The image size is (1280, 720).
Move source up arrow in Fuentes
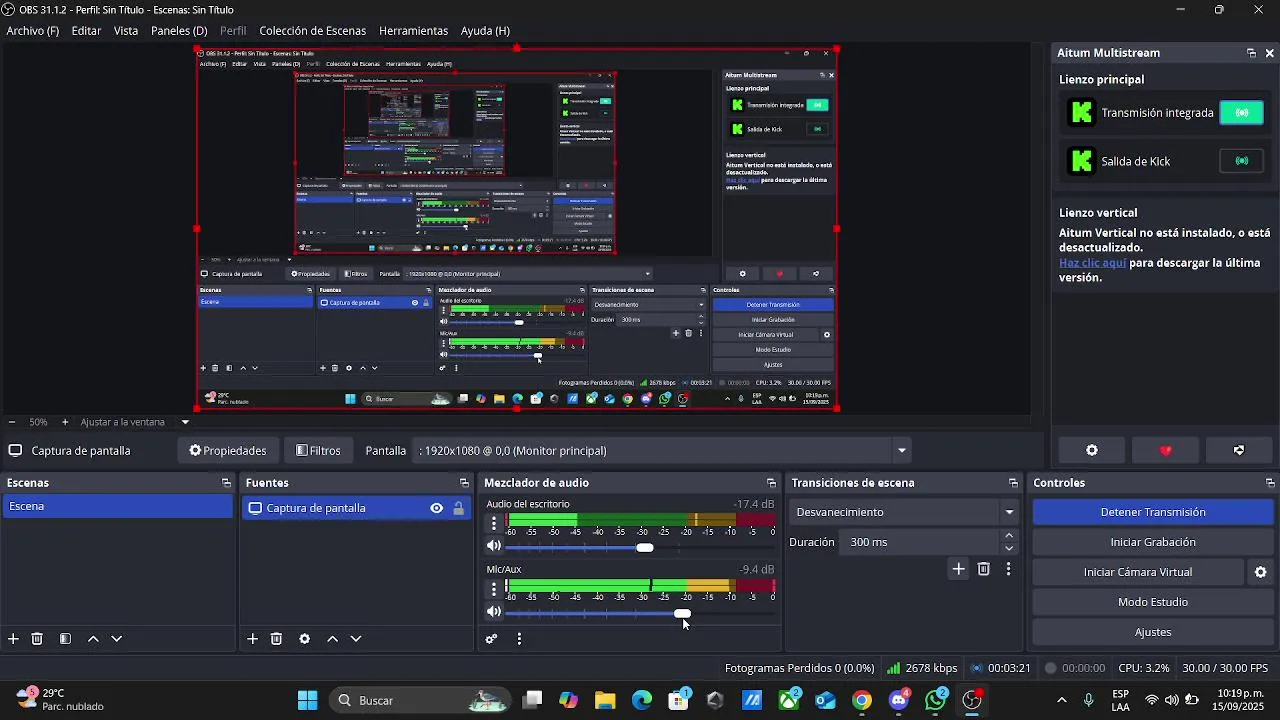(333, 639)
